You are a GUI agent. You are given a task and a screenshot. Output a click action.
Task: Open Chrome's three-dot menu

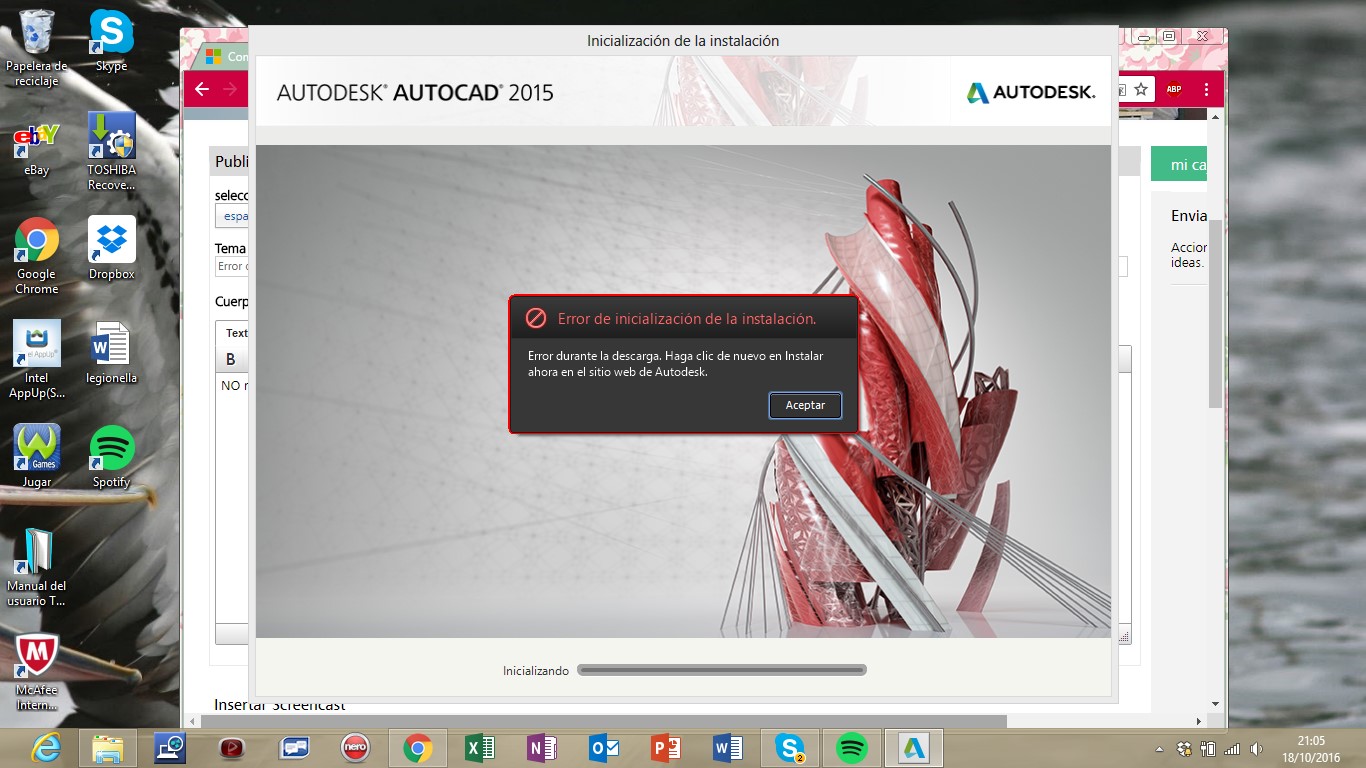pyautogui.click(x=1207, y=89)
